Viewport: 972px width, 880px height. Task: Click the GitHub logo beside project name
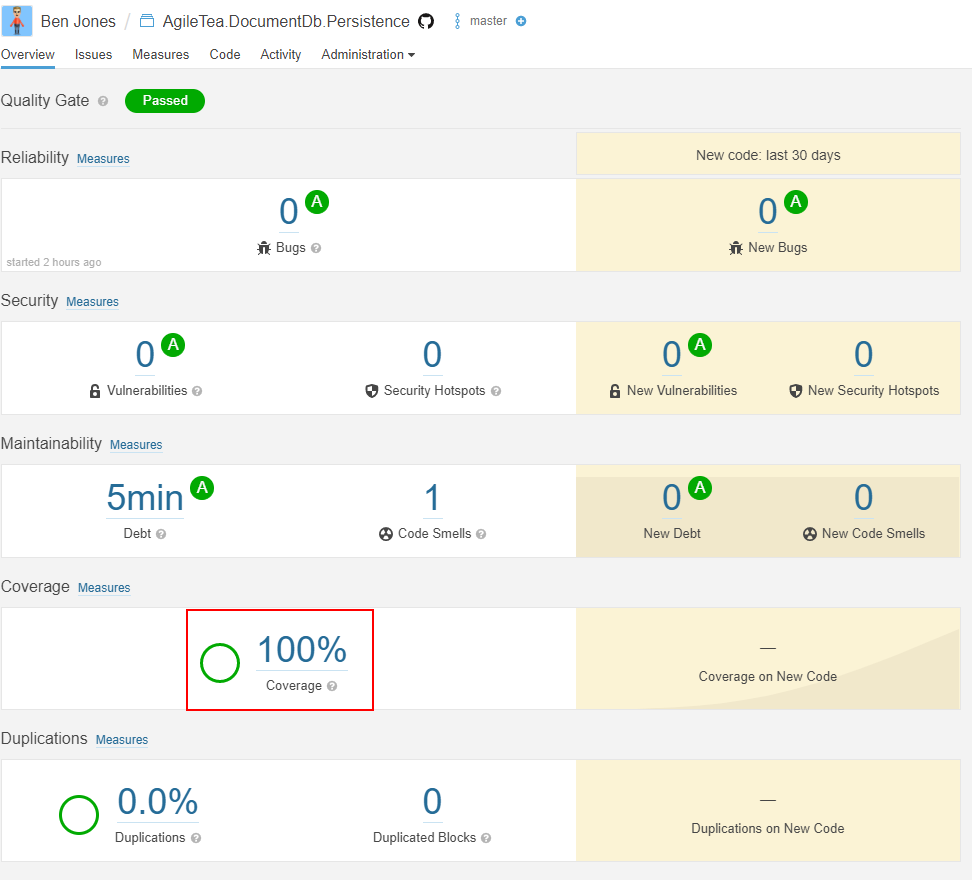(x=426, y=22)
